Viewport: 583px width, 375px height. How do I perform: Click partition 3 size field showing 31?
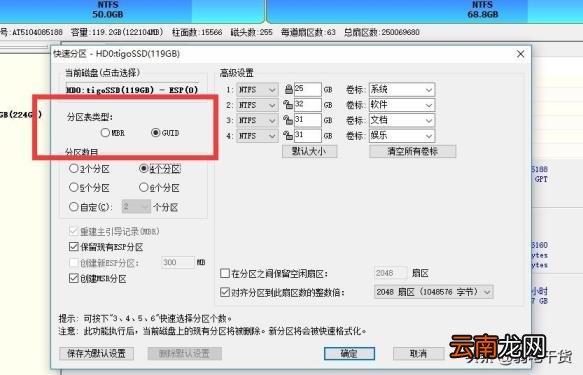pos(307,120)
